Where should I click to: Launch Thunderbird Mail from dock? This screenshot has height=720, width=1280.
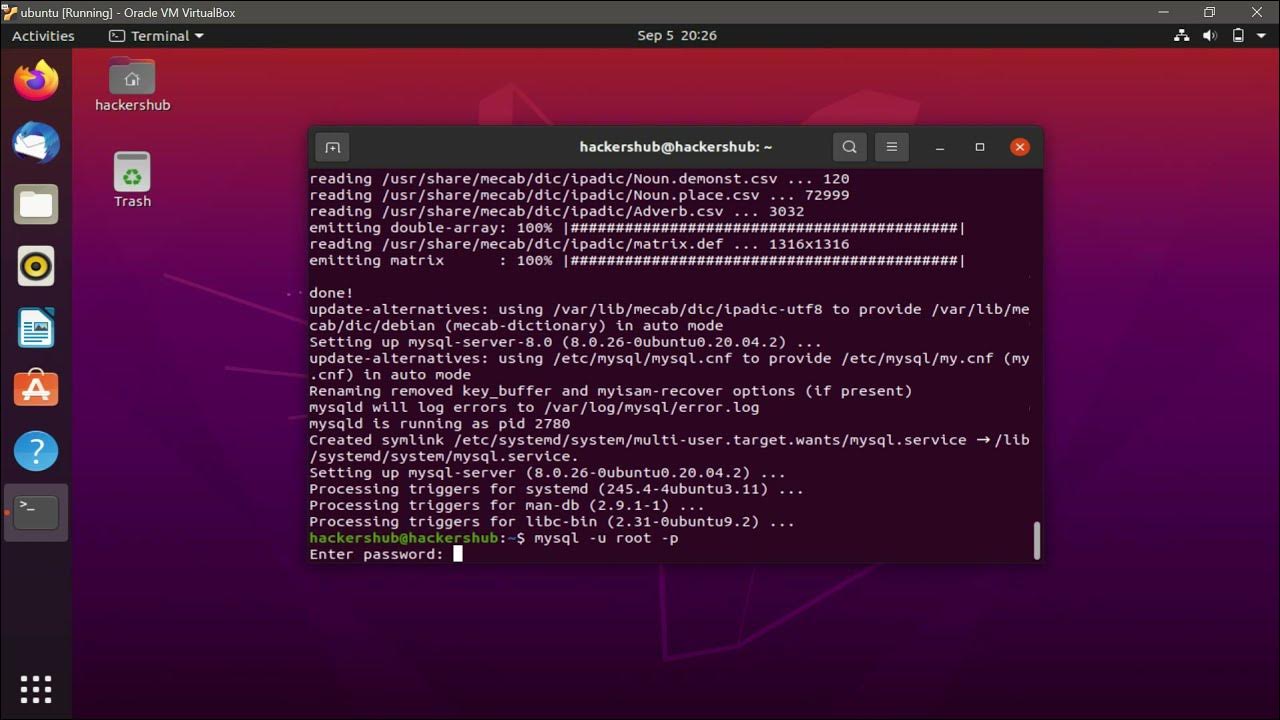point(36,143)
